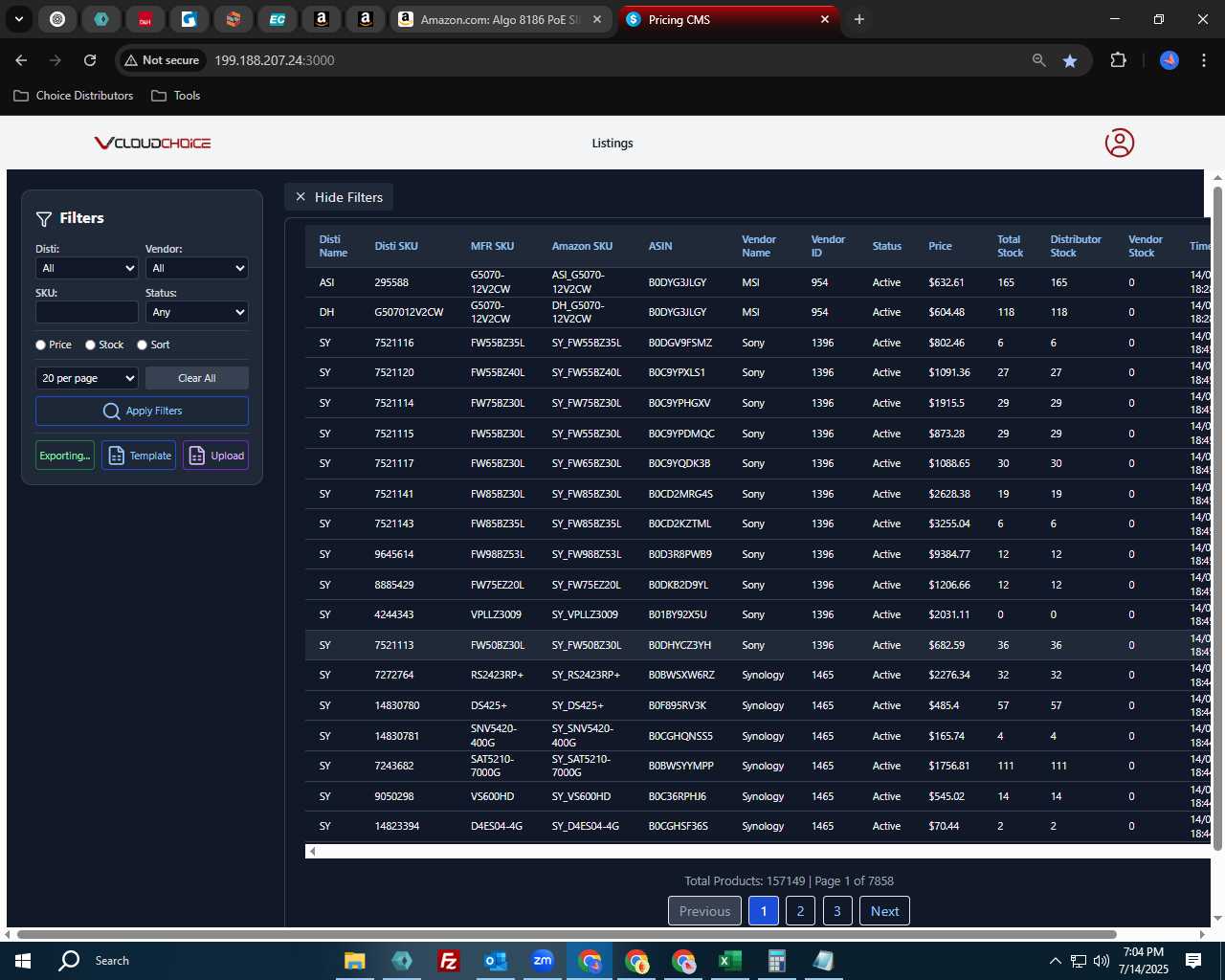The image size is (1225, 980).
Task: Select the Stock radio button
Action: point(90,345)
